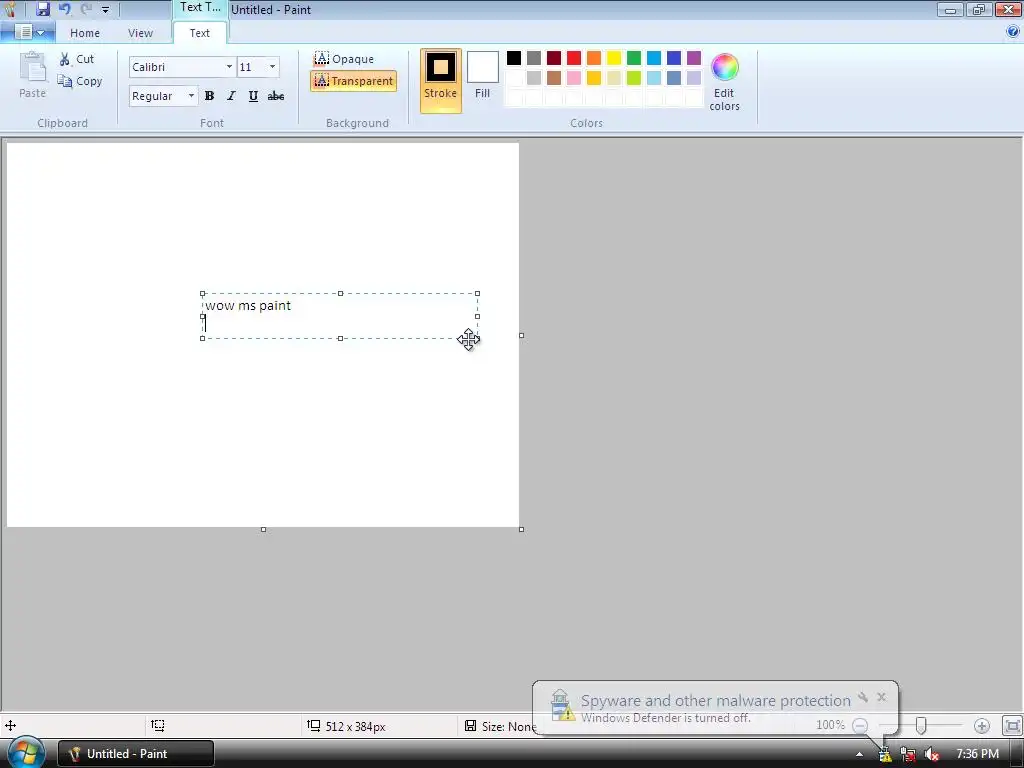The width and height of the screenshot is (1024, 768).
Task: Toggle bold formatting
Action: click(210, 96)
